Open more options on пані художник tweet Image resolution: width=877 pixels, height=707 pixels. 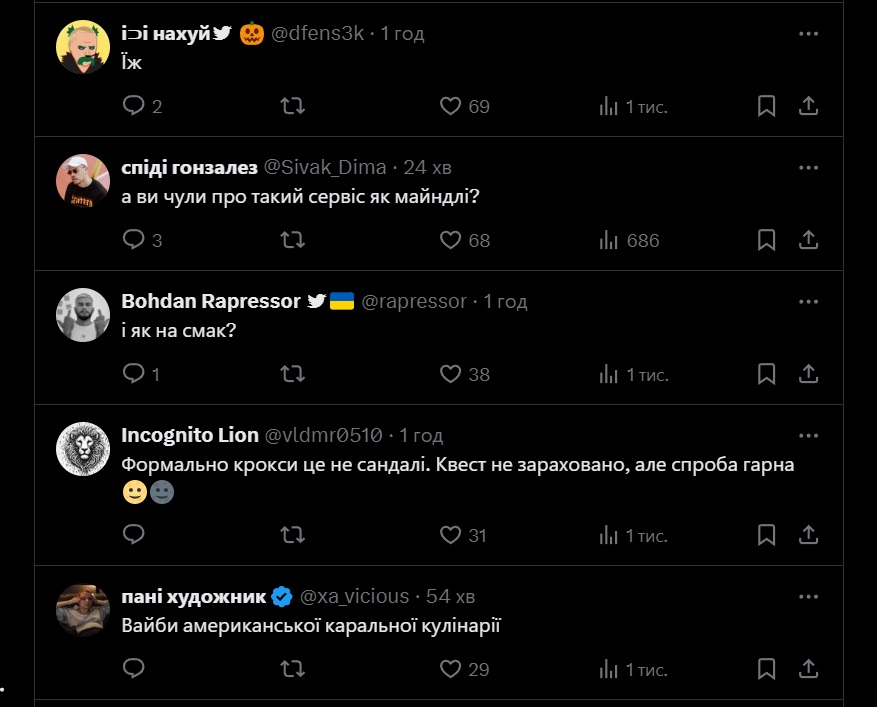point(809,596)
